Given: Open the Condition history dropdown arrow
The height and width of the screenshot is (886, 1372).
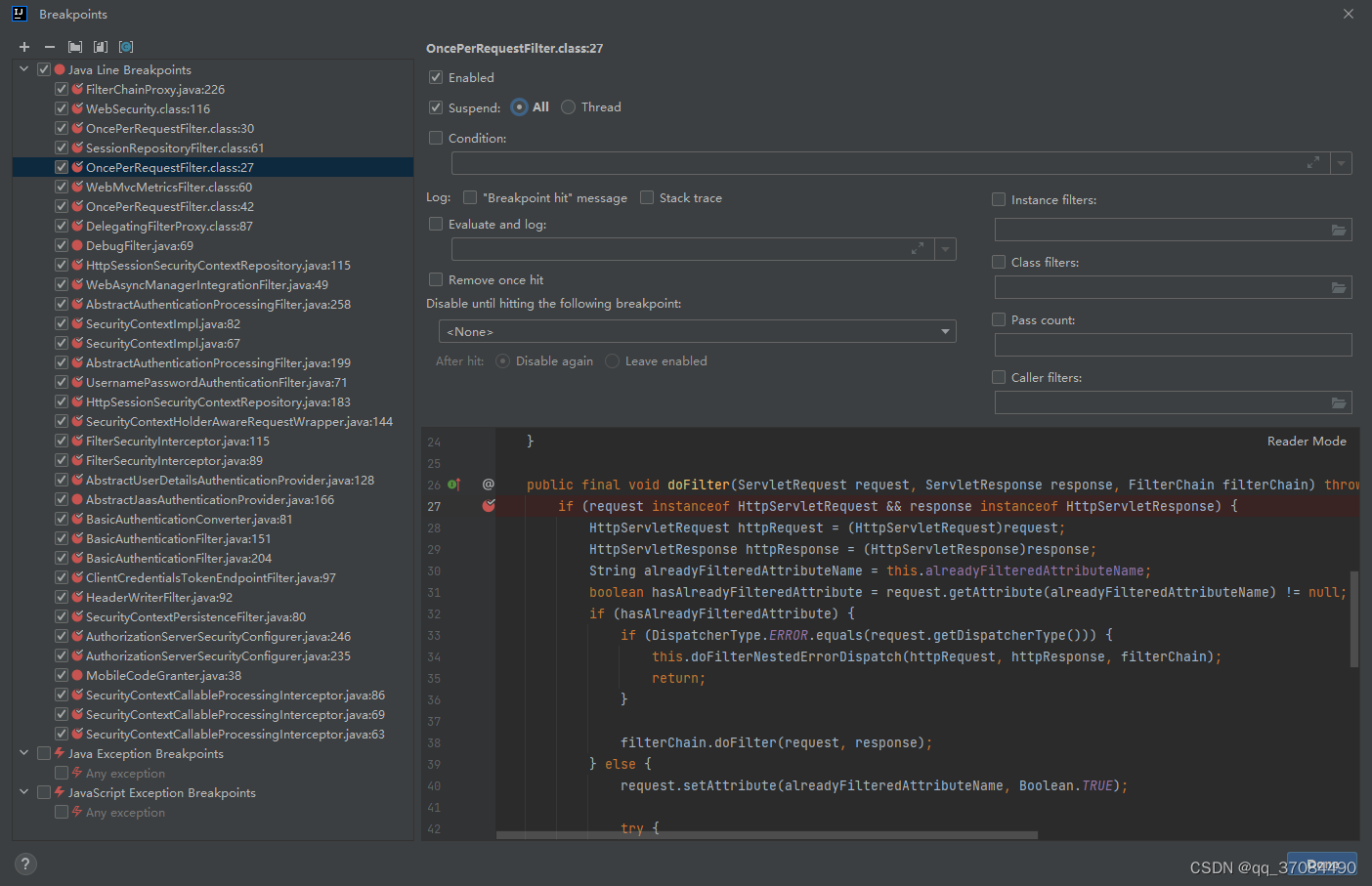Looking at the screenshot, I should tap(1341, 163).
